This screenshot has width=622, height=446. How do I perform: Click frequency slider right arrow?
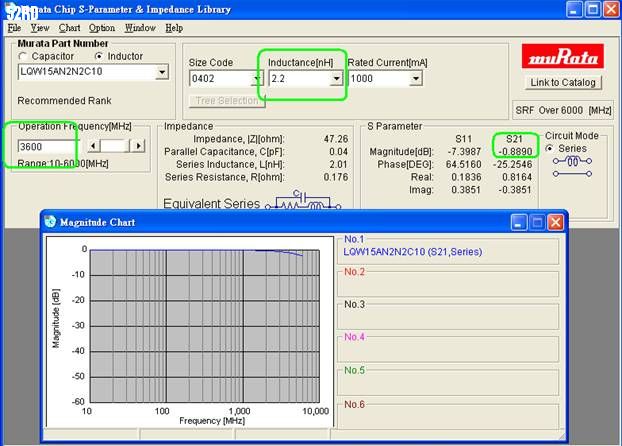tap(138, 146)
